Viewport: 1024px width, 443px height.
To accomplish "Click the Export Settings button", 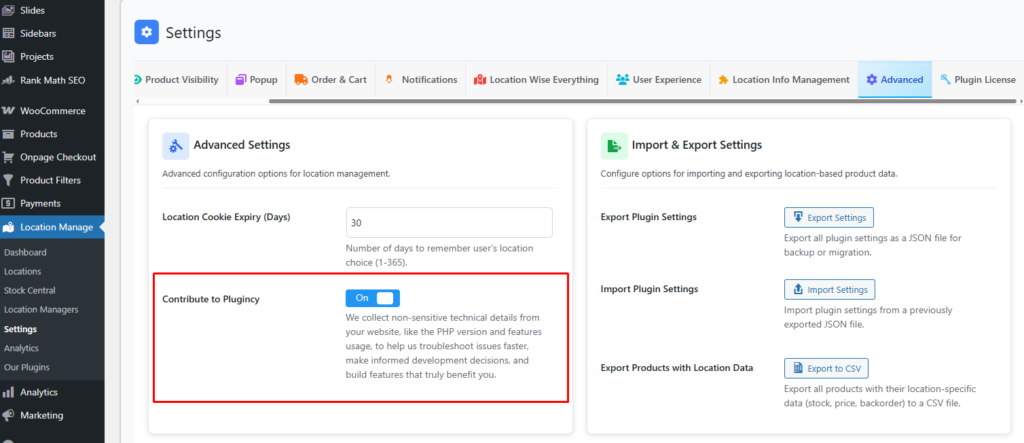I will 829,217.
